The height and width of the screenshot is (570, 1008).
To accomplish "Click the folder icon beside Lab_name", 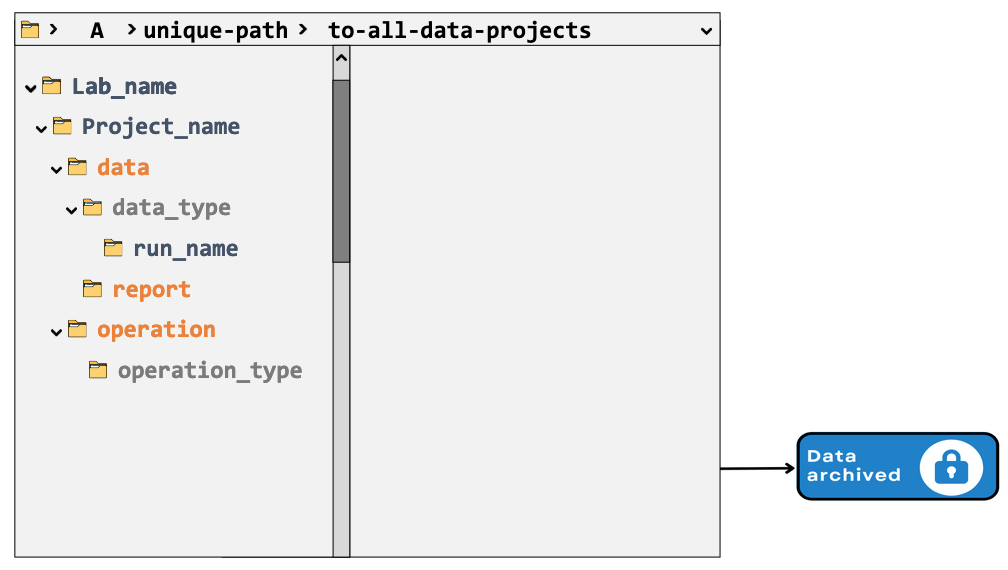I will (x=52, y=86).
